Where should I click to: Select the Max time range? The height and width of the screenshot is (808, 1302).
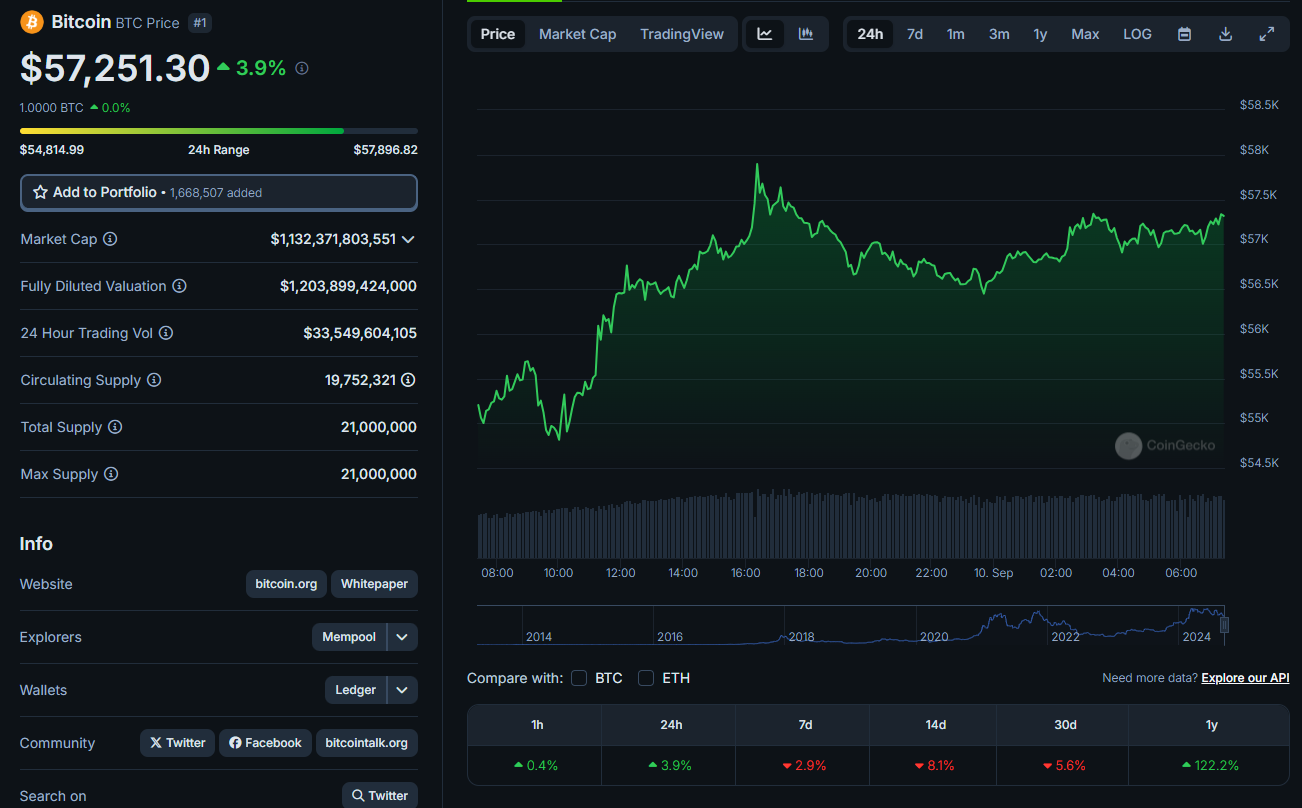pos(1085,34)
